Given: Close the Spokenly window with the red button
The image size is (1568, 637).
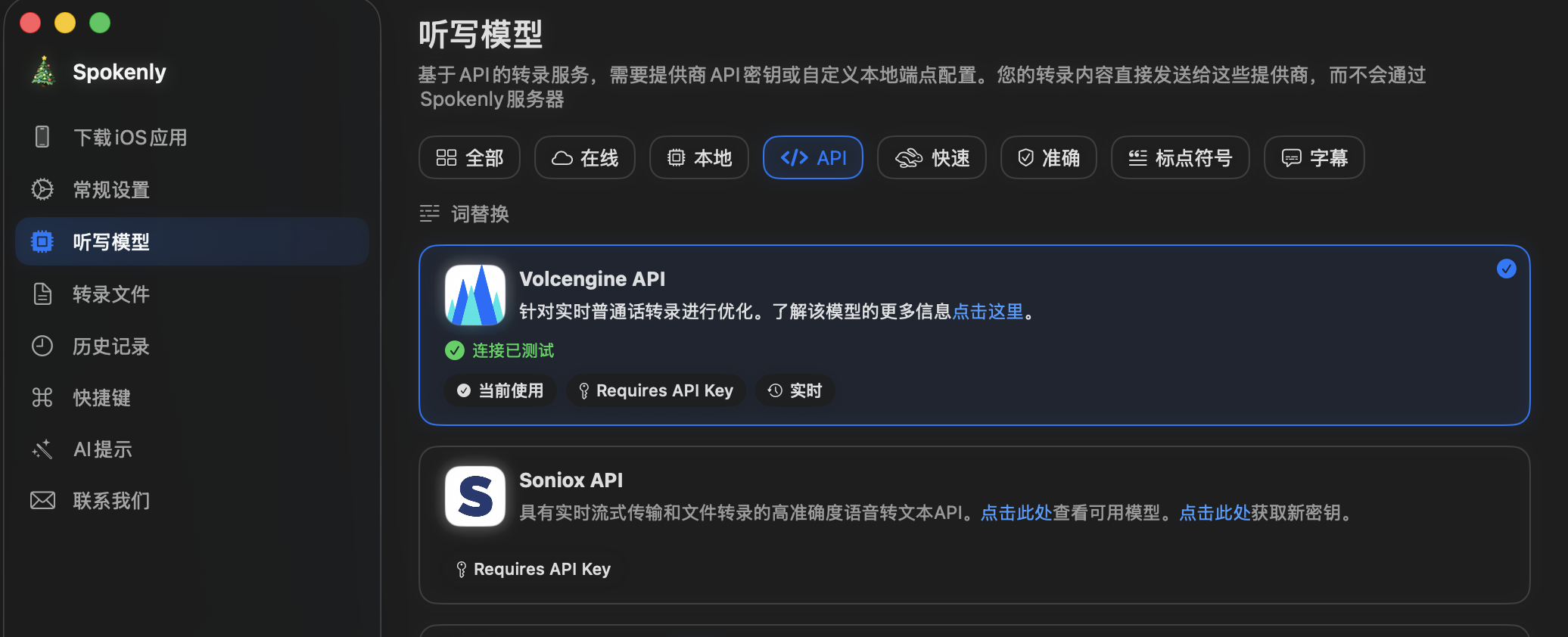Looking at the screenshot, I should point(30,23).
